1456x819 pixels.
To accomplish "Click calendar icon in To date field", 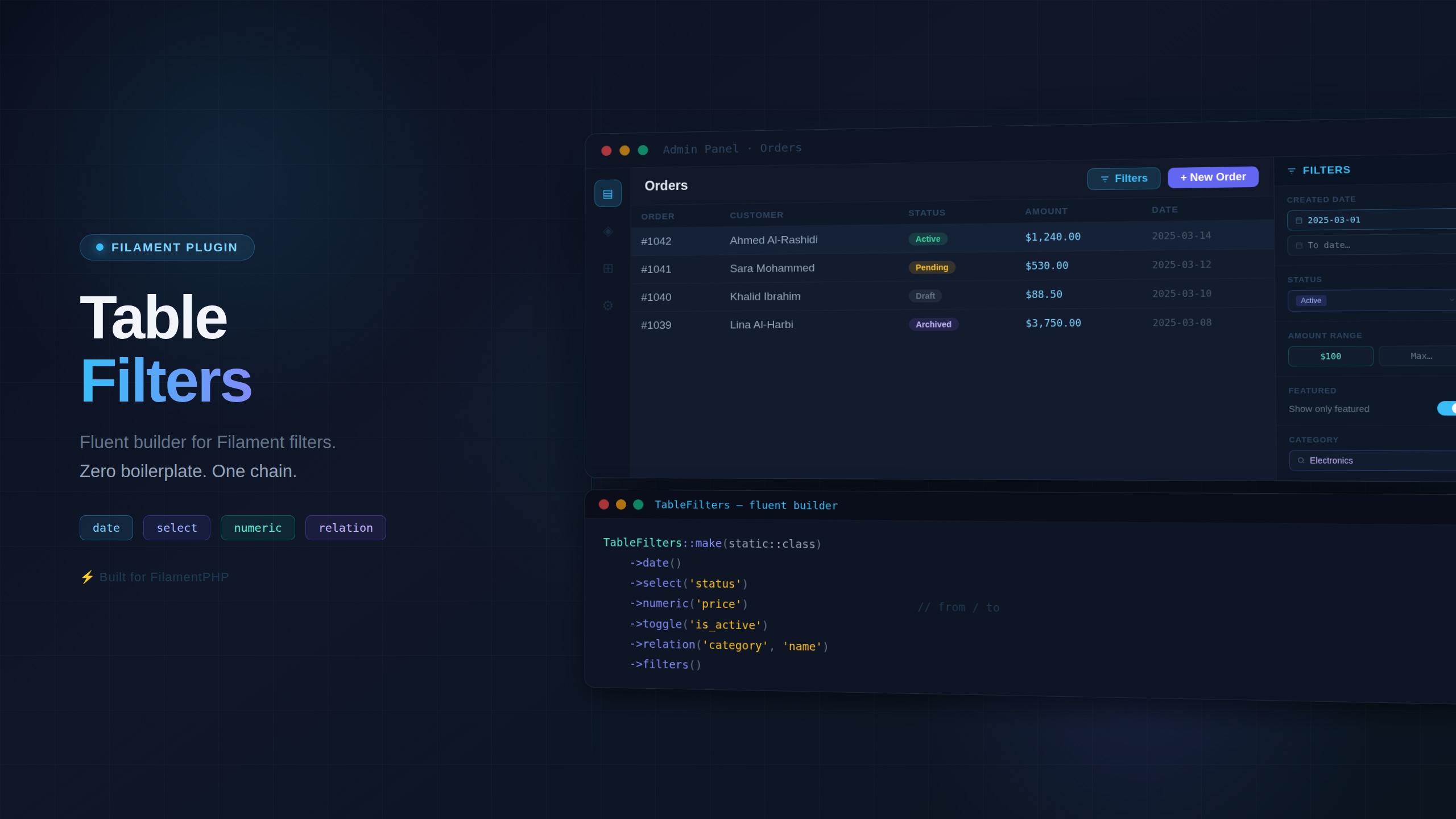I will tap(1298, 246).
